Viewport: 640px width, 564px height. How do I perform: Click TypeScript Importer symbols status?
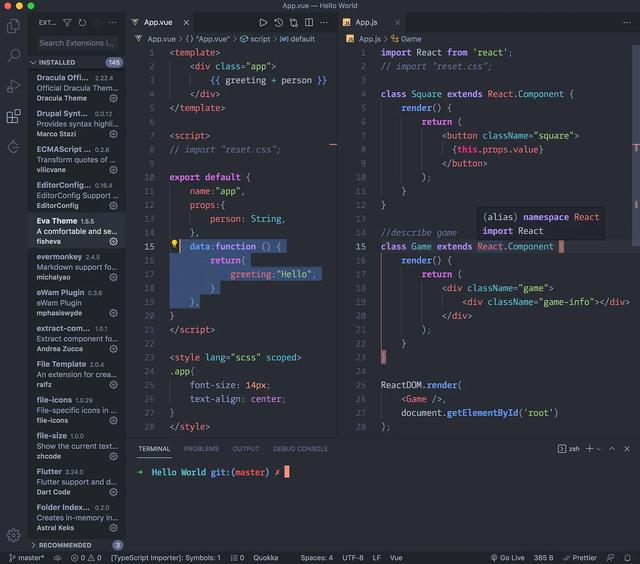tap(166, 557)
